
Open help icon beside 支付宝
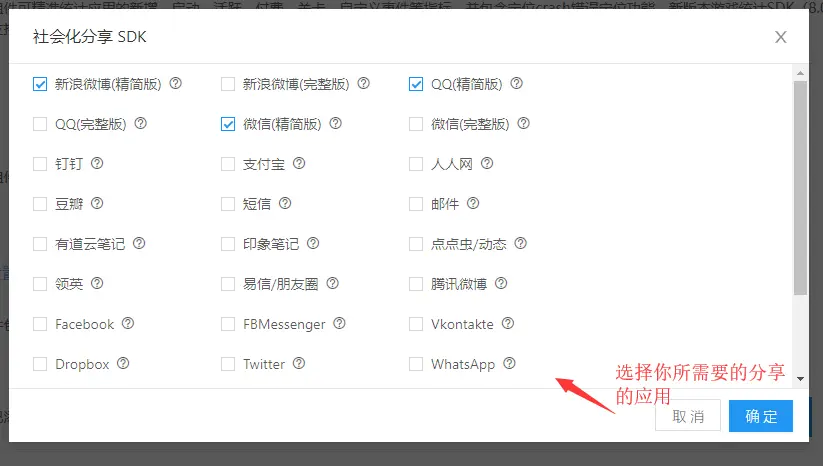pyautogui.click(x=299, y=163)
